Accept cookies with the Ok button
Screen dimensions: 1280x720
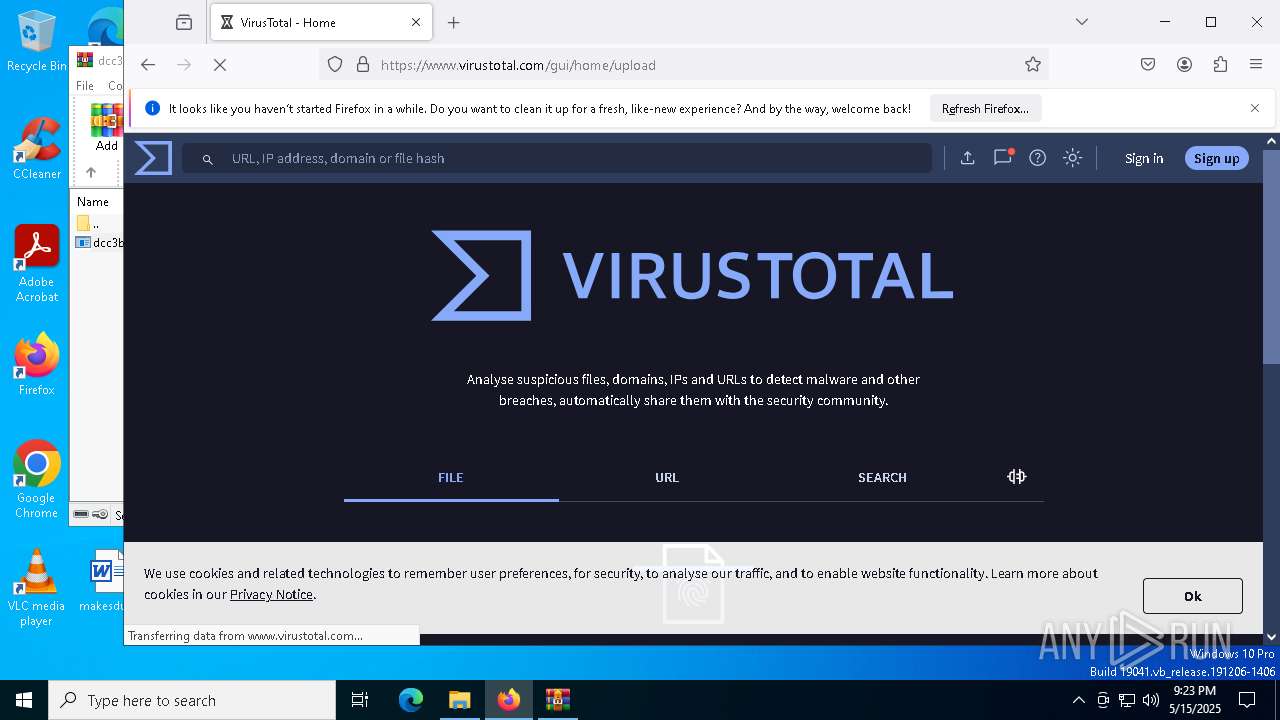(x=1193, y=596)
